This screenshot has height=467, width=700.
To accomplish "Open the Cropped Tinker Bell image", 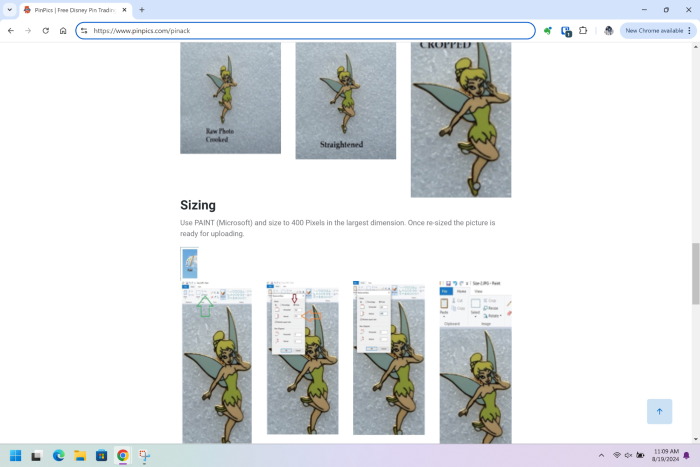I will (461, 120).
